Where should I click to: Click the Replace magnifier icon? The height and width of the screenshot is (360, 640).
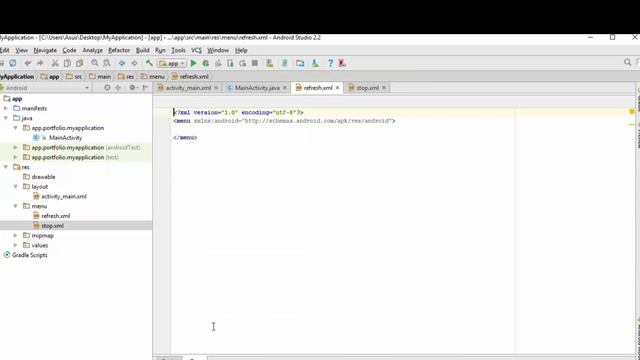pyautogui.click(x=107, y=63)
